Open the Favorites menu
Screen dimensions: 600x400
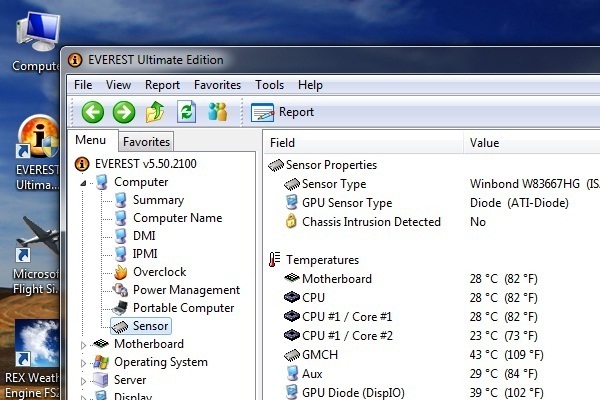pyautogui.click(x=217, y=85)
